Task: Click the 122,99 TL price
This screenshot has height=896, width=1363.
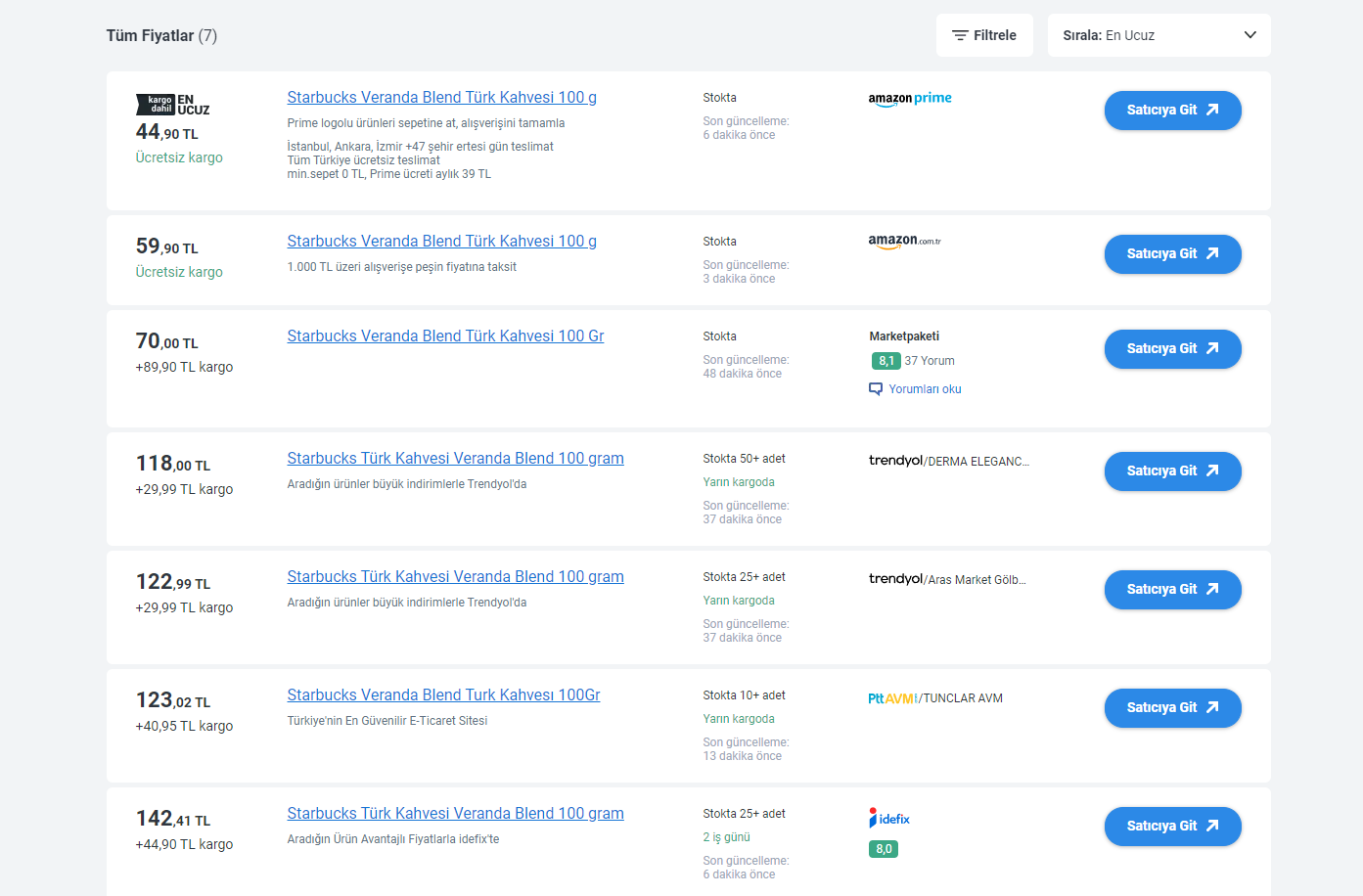Action: pyautogui.click(x=173, y=582)
